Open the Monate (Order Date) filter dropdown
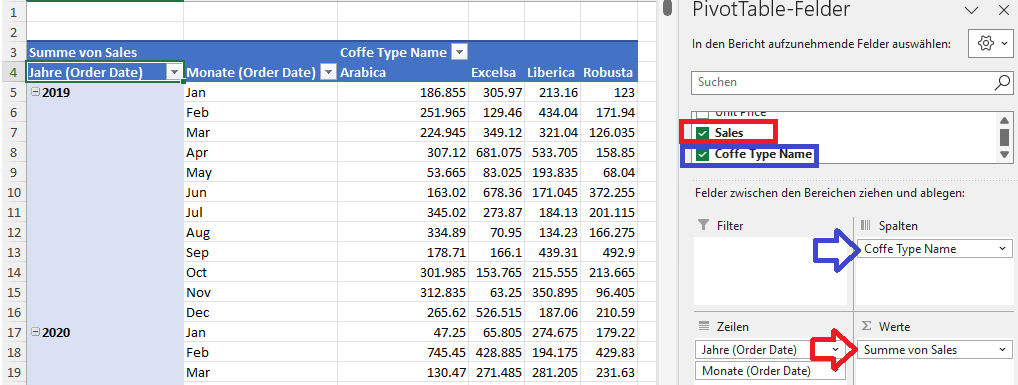This screenshot has height=385, width=1018. (329, 73)
